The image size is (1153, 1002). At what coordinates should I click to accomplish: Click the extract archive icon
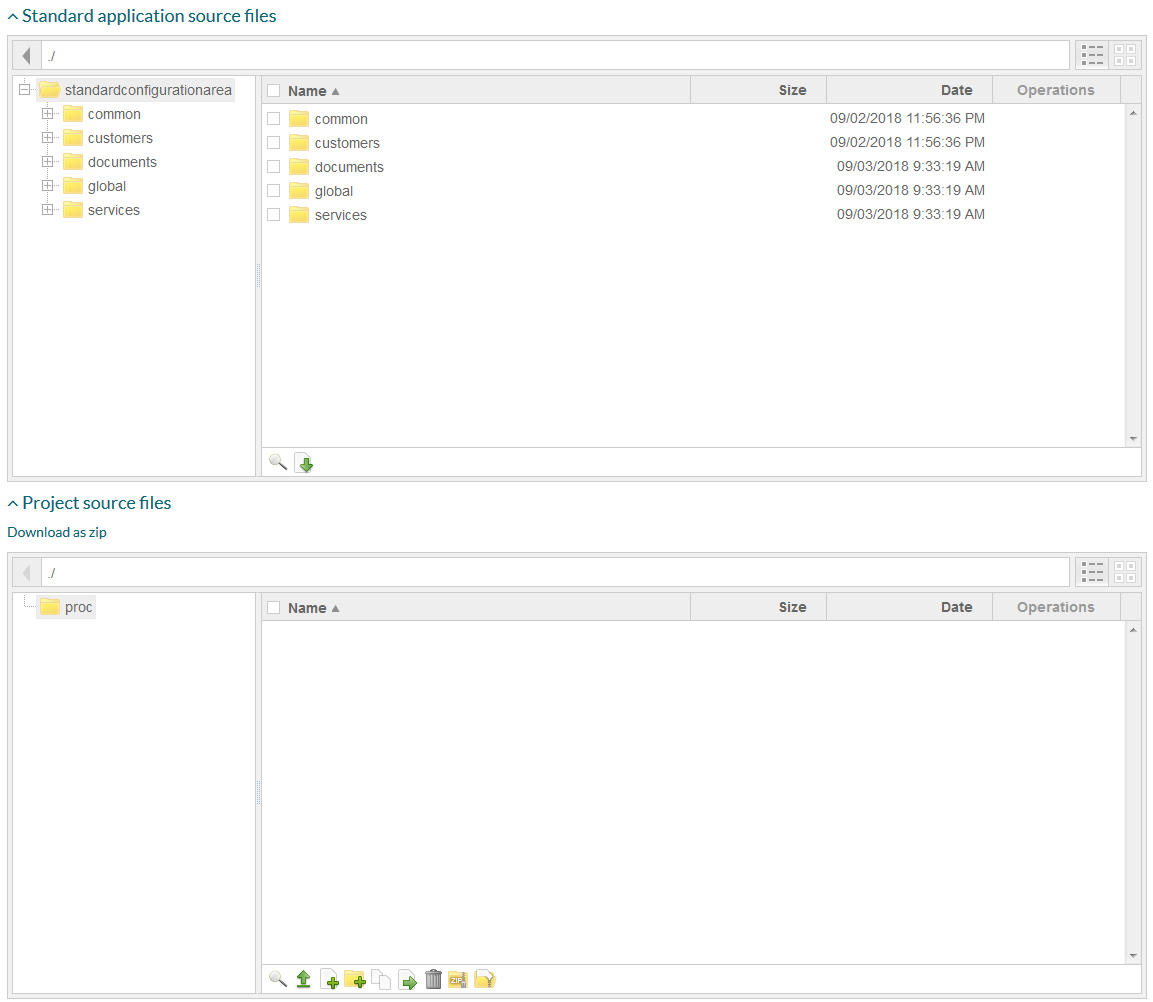[x=485, y=980]
